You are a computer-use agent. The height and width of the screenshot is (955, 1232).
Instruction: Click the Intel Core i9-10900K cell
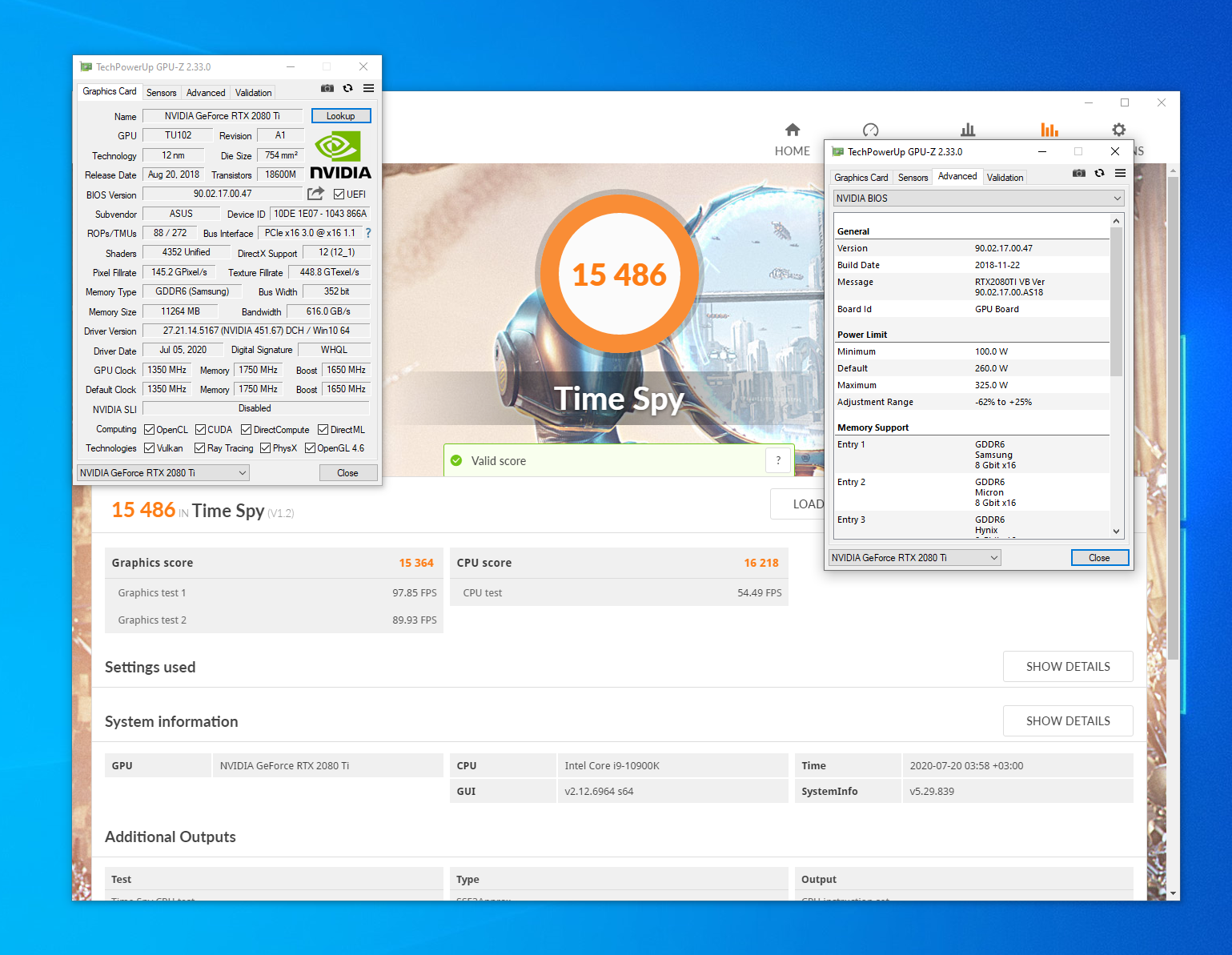point(672,765)
